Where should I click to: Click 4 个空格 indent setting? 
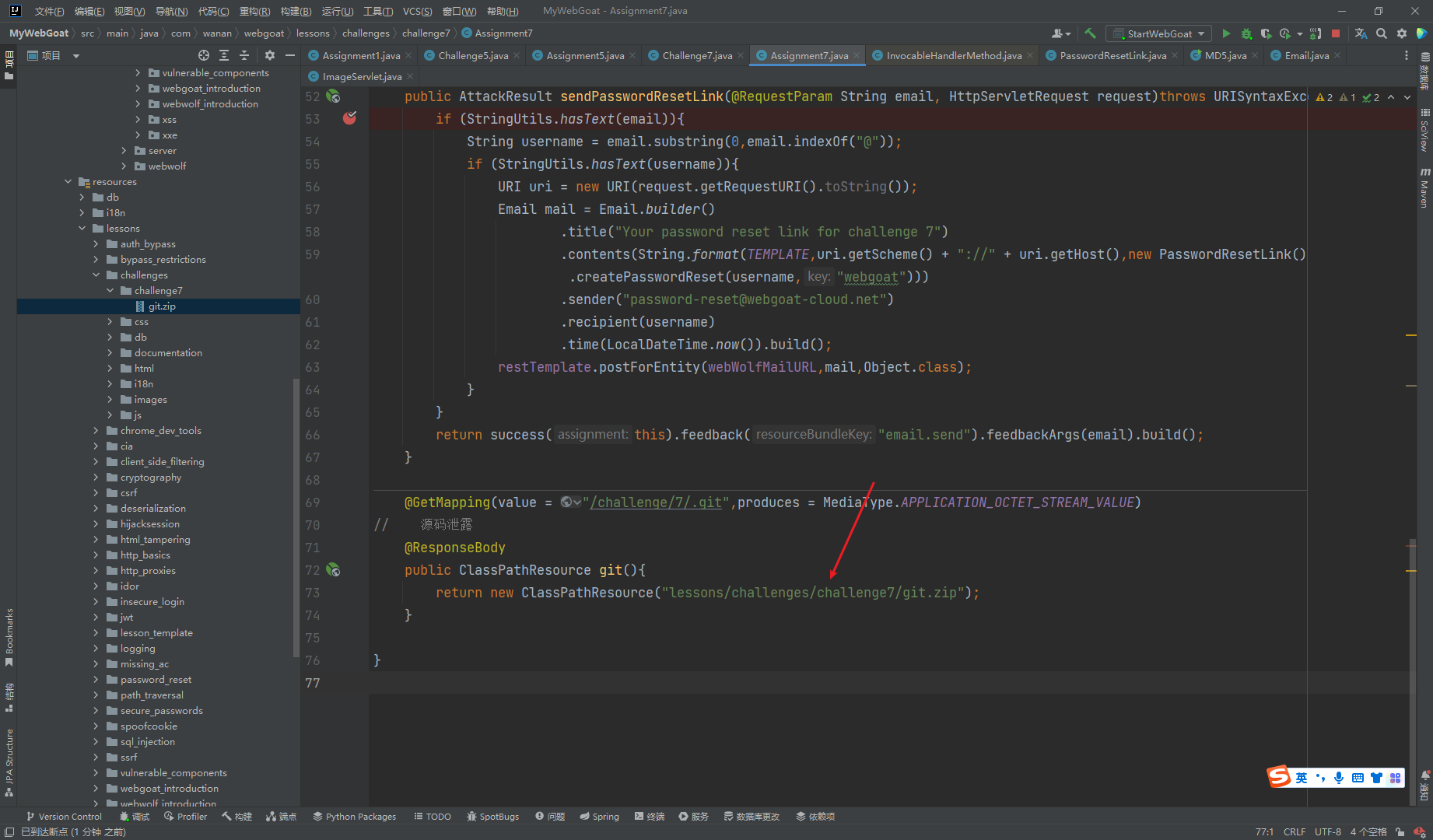pyautogui.click(x=1368, y=831)
